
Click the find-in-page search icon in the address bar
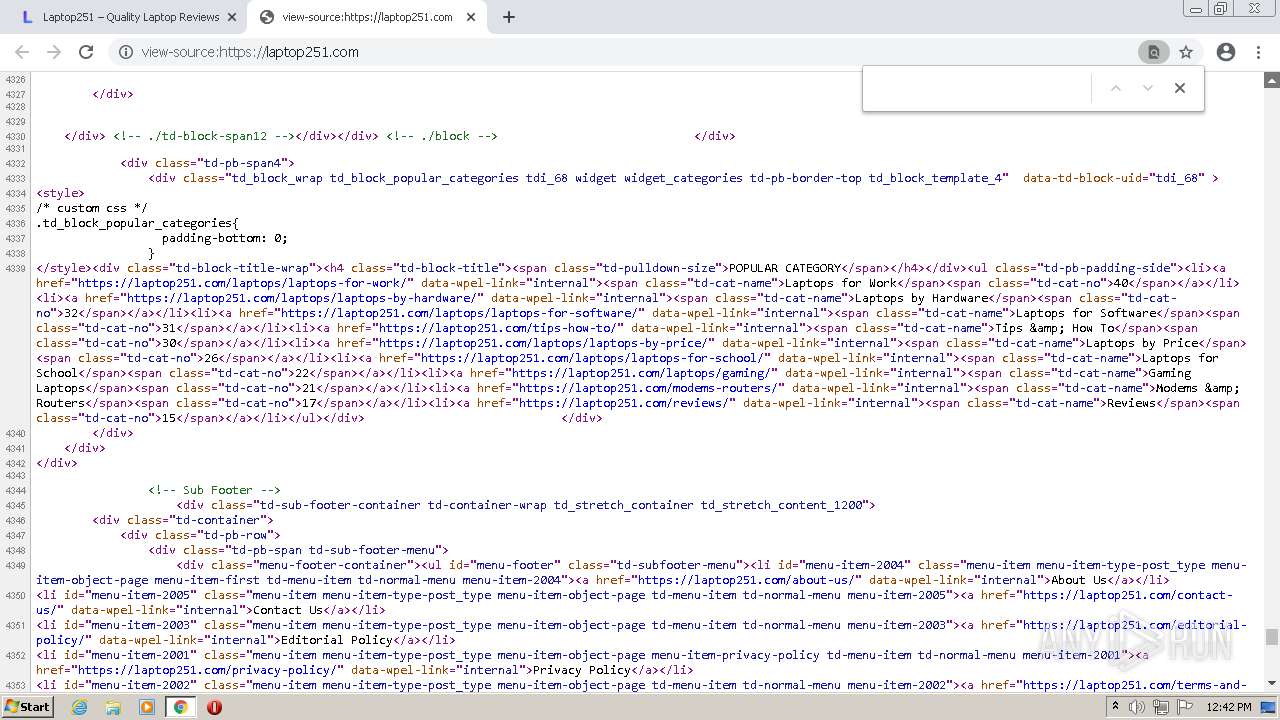click(1153, 52)
